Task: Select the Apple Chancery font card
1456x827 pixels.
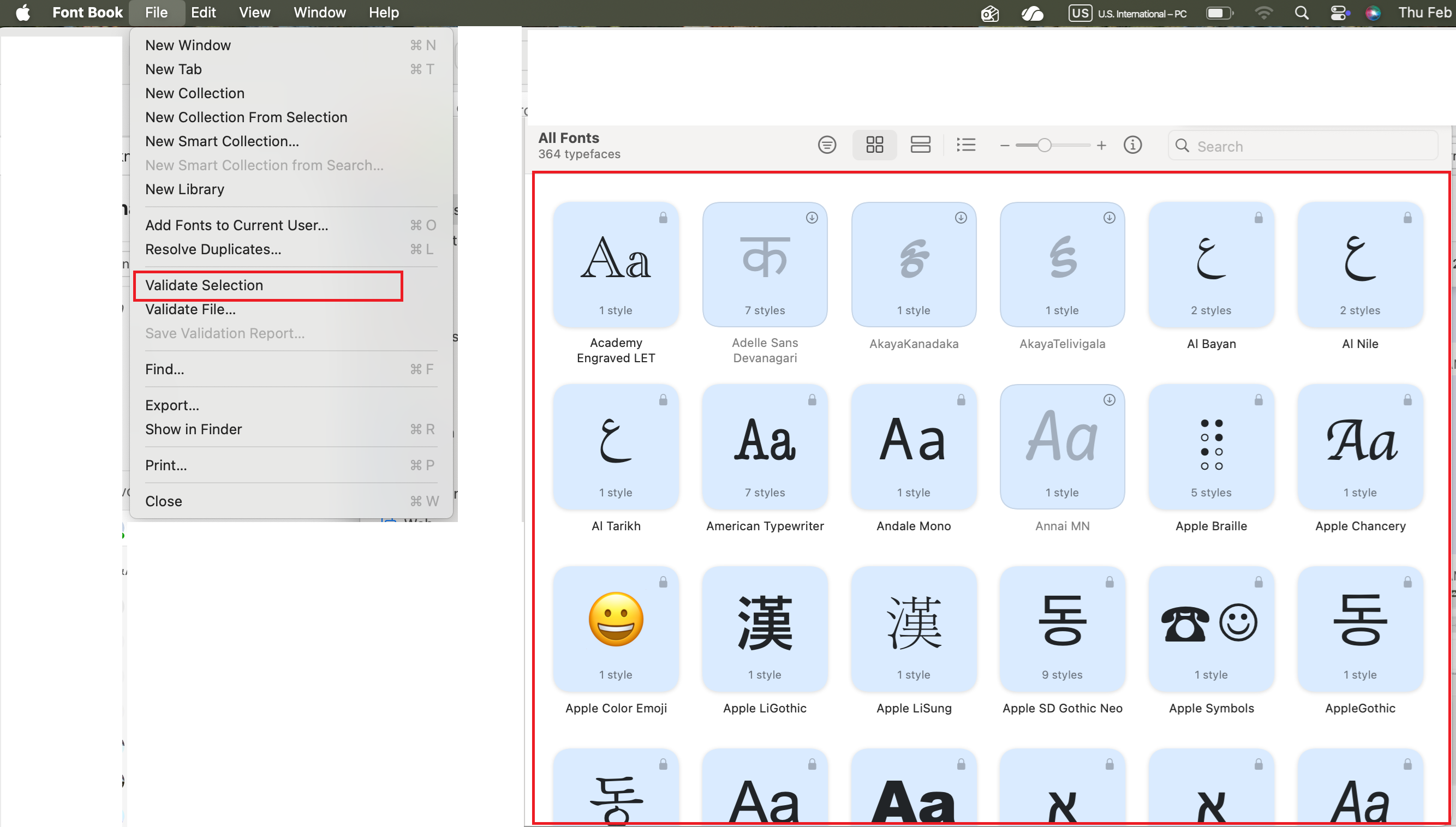Action: (1360, 446)
